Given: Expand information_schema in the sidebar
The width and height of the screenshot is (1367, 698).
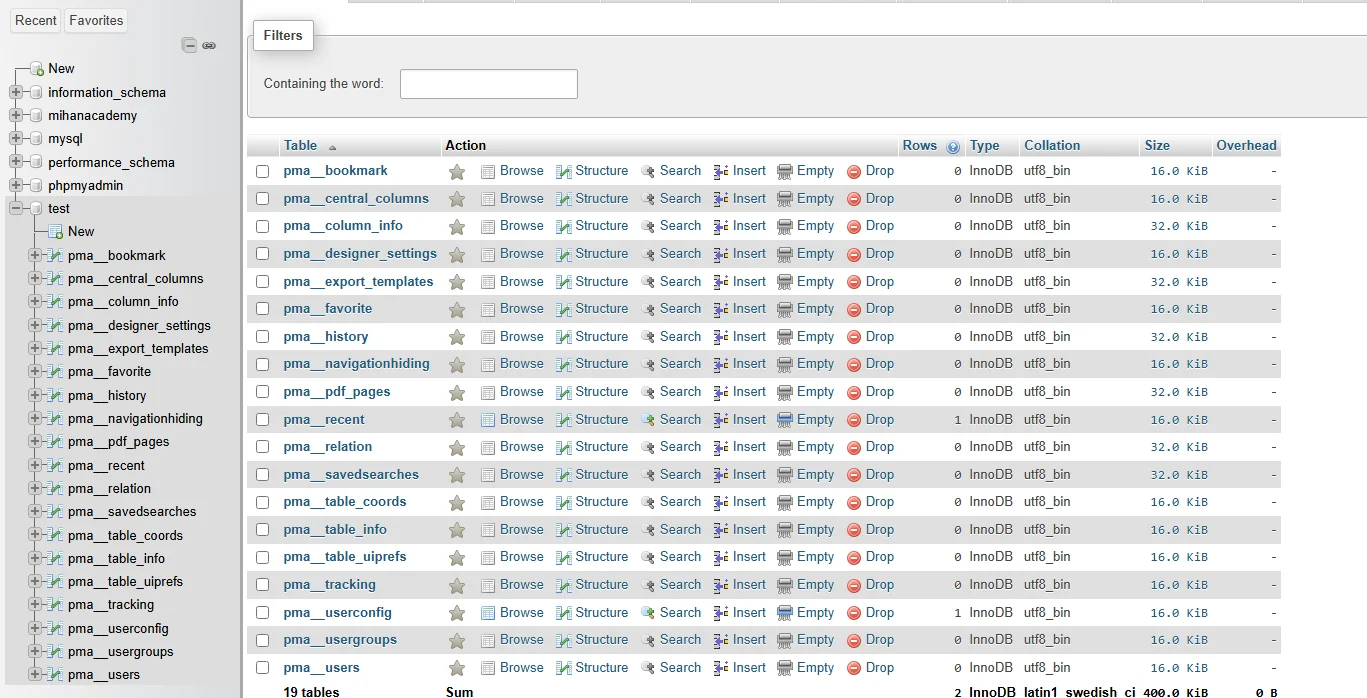Looking at the screenshot, I should click(14, 92).
